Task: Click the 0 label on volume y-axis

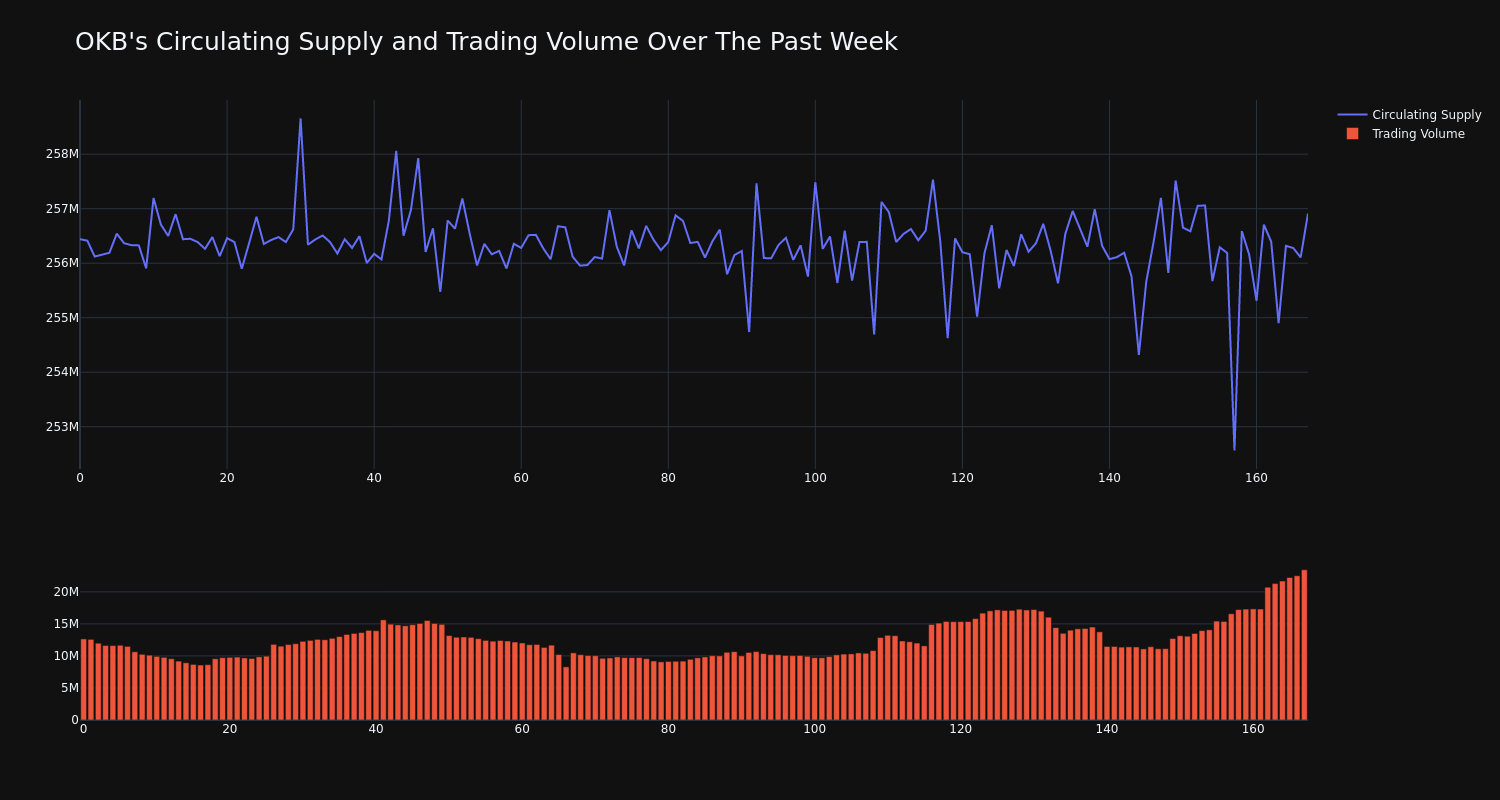Action: pos(75,720)
